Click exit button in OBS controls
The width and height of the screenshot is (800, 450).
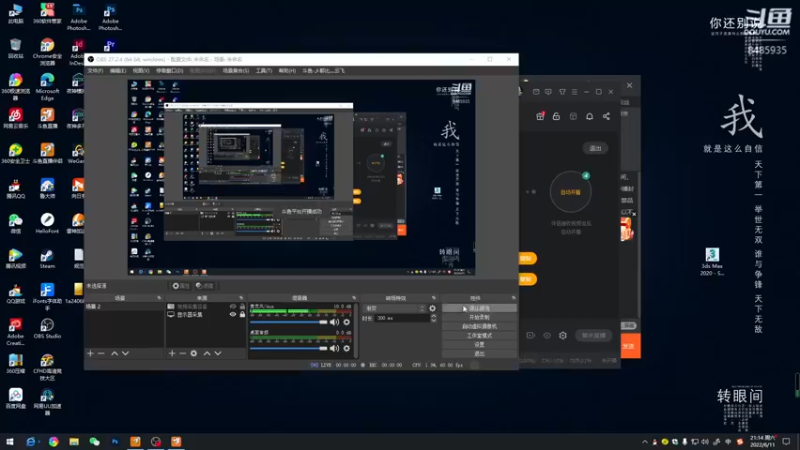[x=479, y=354]
